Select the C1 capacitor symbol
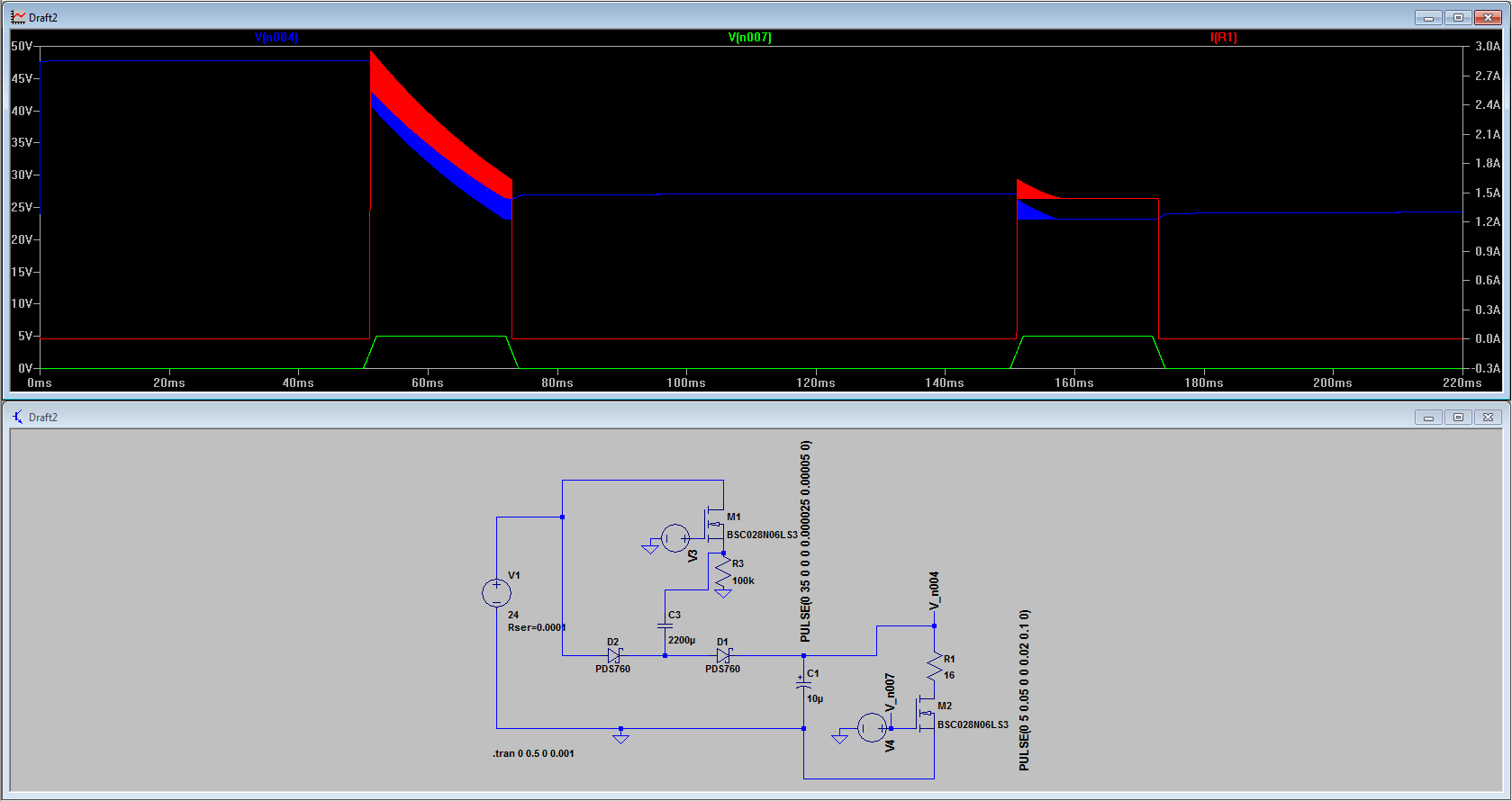Screen dimensions: 1512x801 point(803,683)
